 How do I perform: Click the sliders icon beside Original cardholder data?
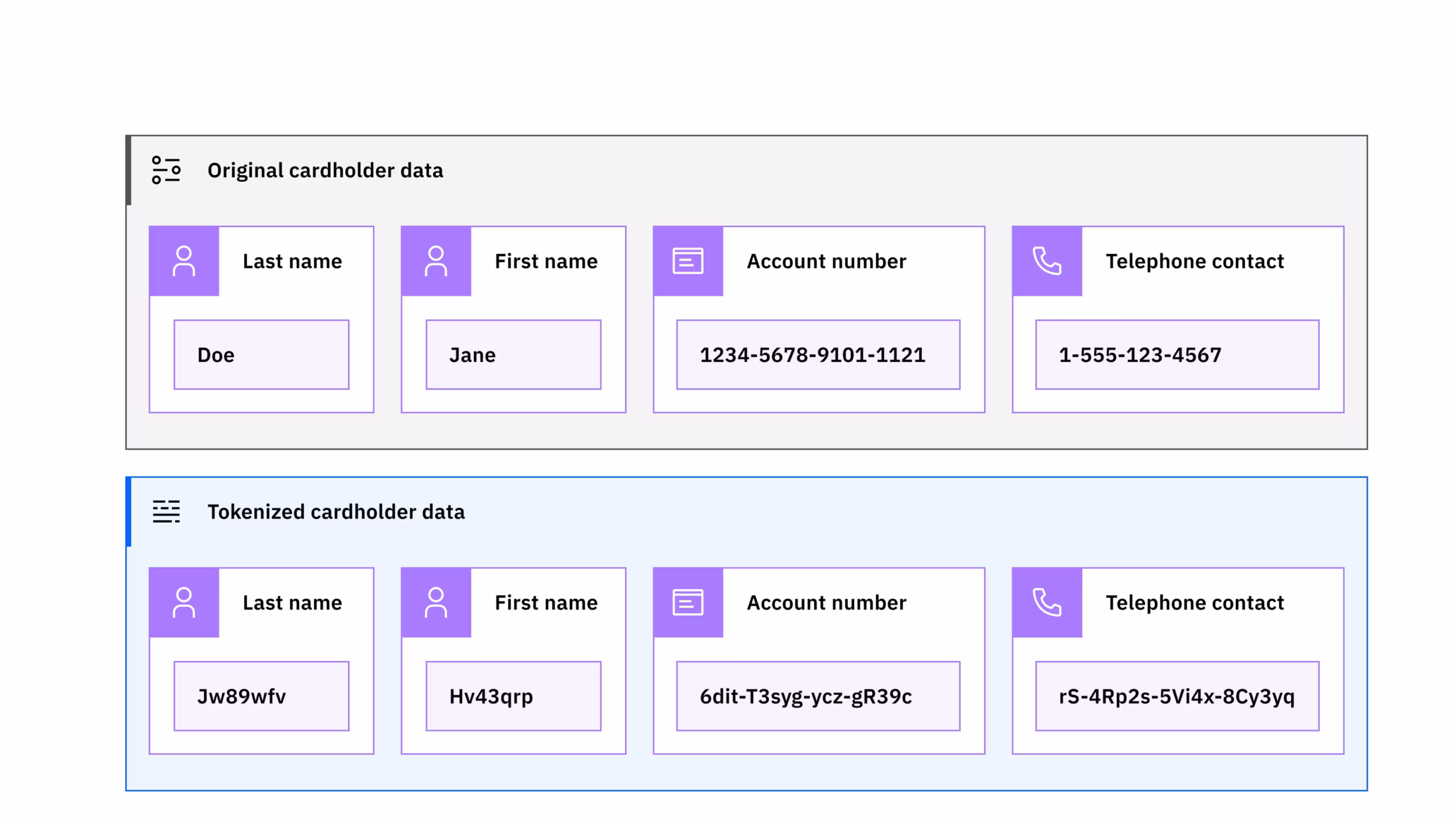(x=166, y=170)
